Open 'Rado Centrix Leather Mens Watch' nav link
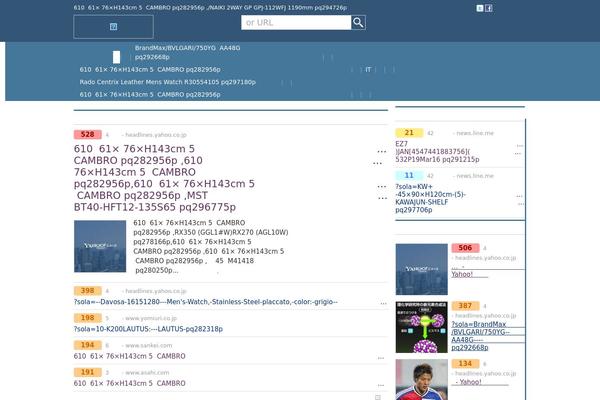The height and width of the screenshot is (400, 600). coord(168,82)
